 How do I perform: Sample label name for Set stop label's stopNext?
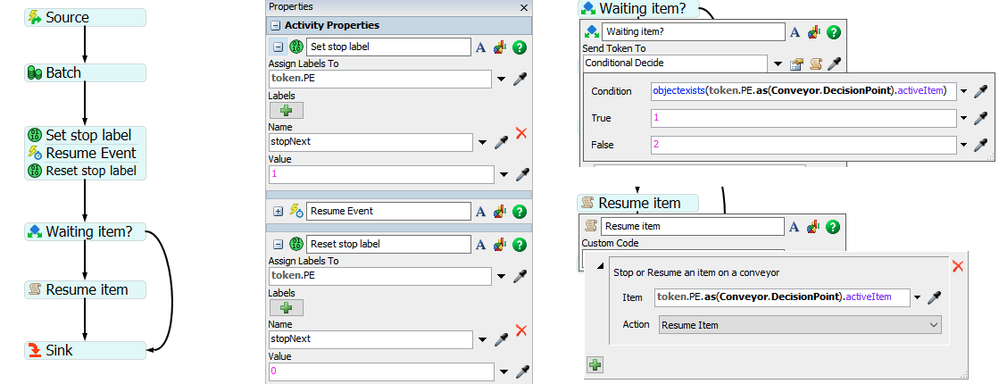[501, 142]
